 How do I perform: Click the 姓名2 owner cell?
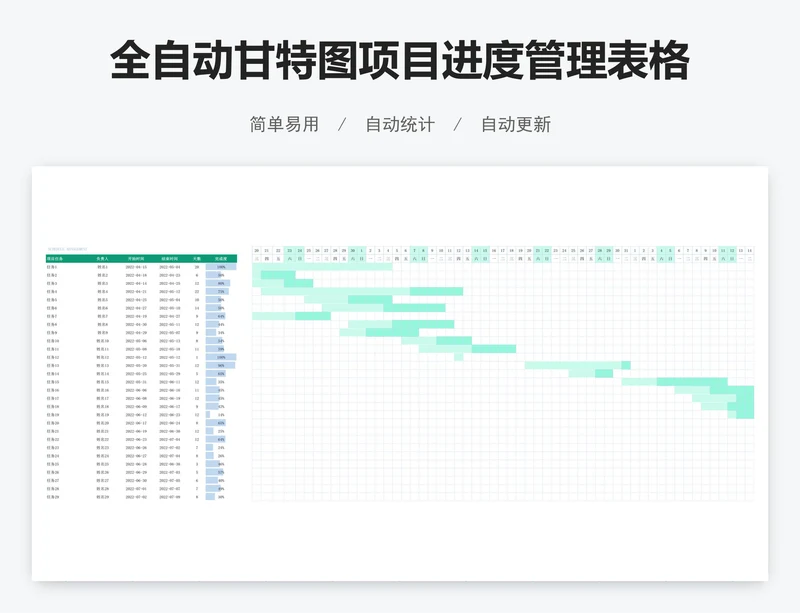[x=103, y=275]
